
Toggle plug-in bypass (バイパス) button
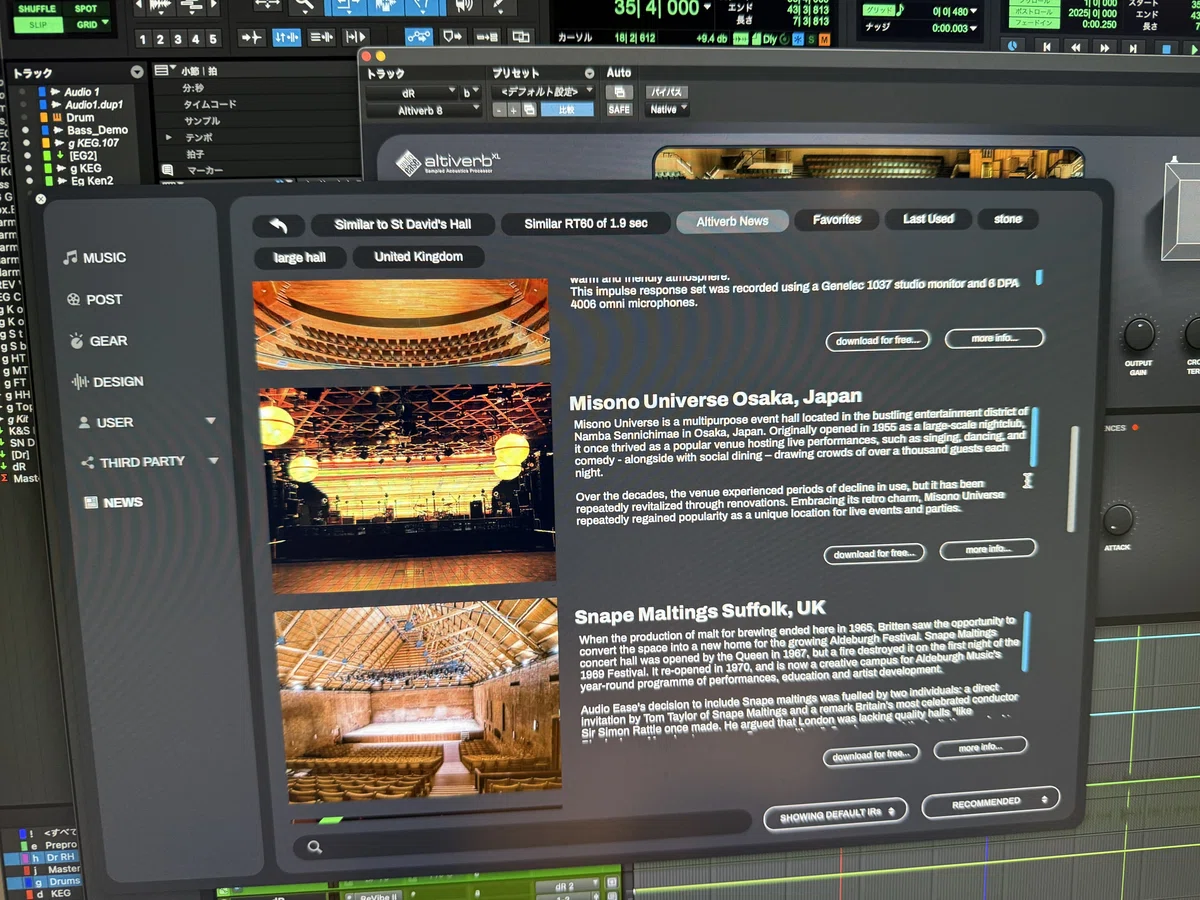tap(668, 92)
